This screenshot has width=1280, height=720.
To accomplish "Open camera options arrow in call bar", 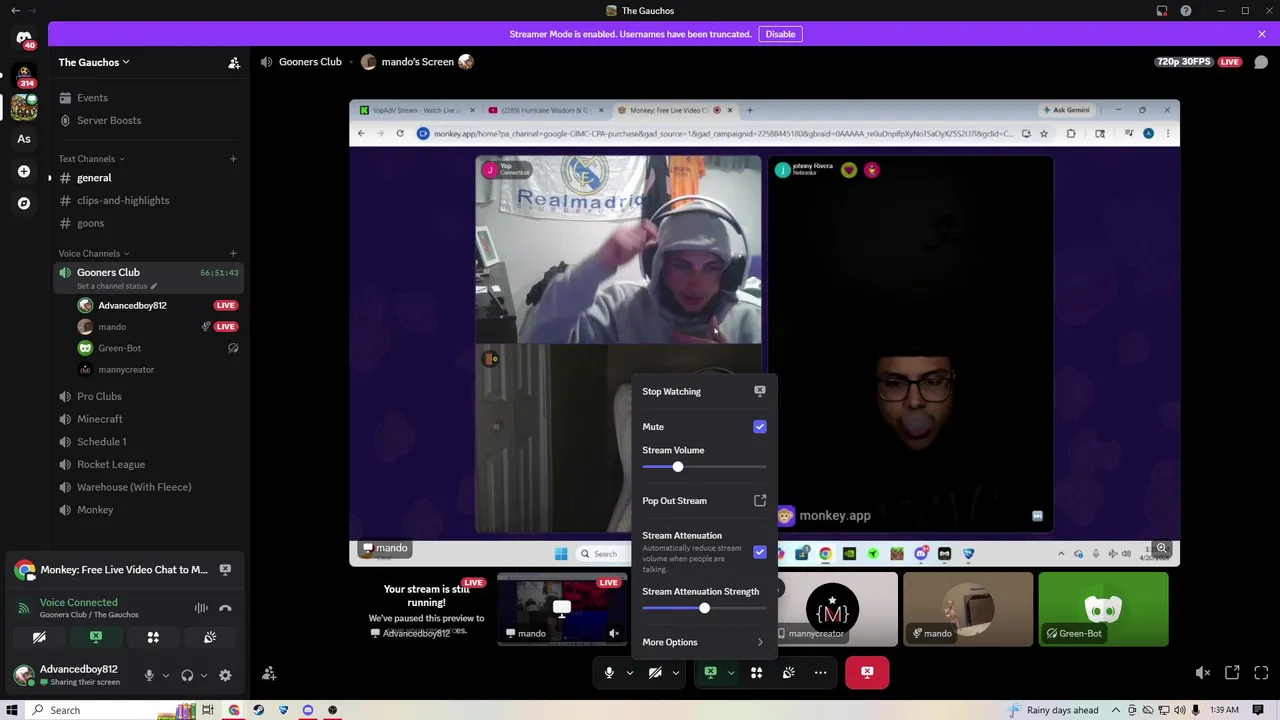I will tap(676, 673).
